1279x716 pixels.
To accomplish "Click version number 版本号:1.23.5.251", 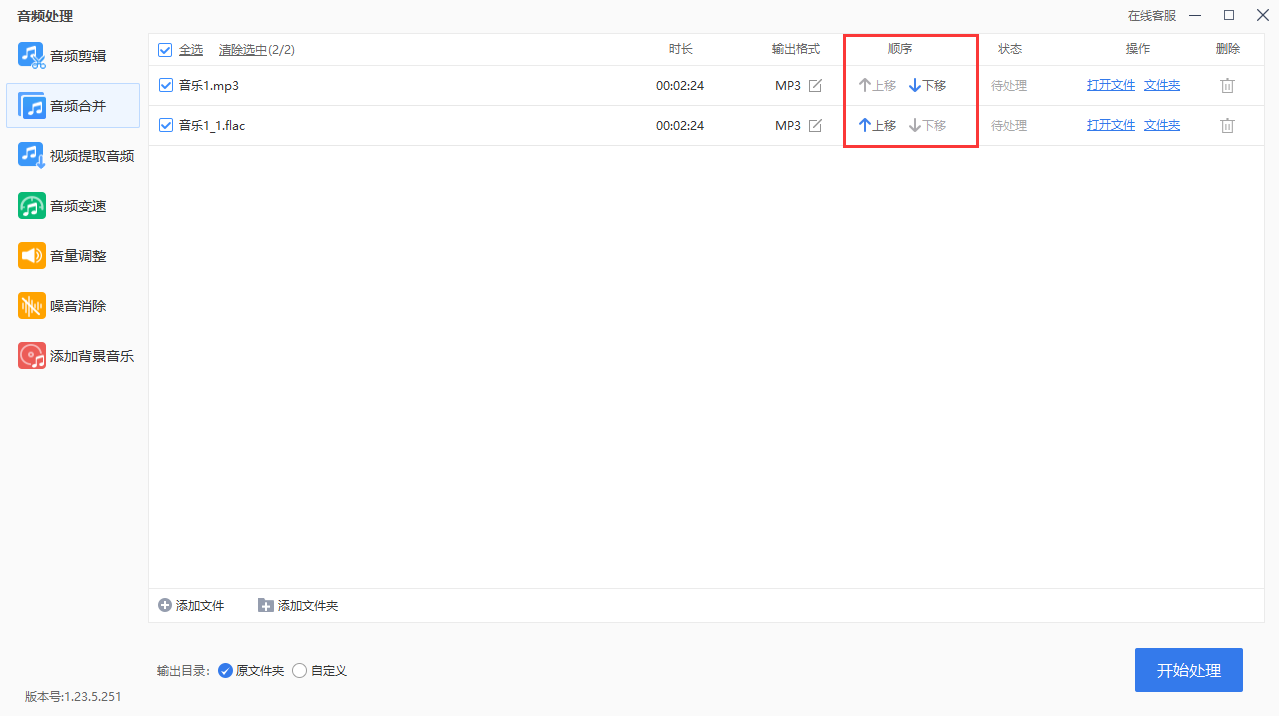I will click(73, 697).
